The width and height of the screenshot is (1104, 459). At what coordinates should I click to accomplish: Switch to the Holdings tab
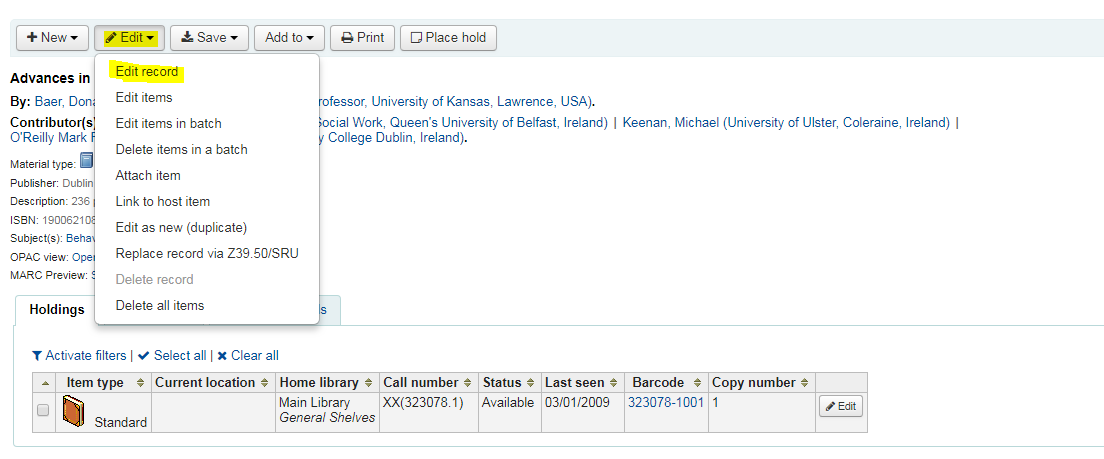(56, 310)
